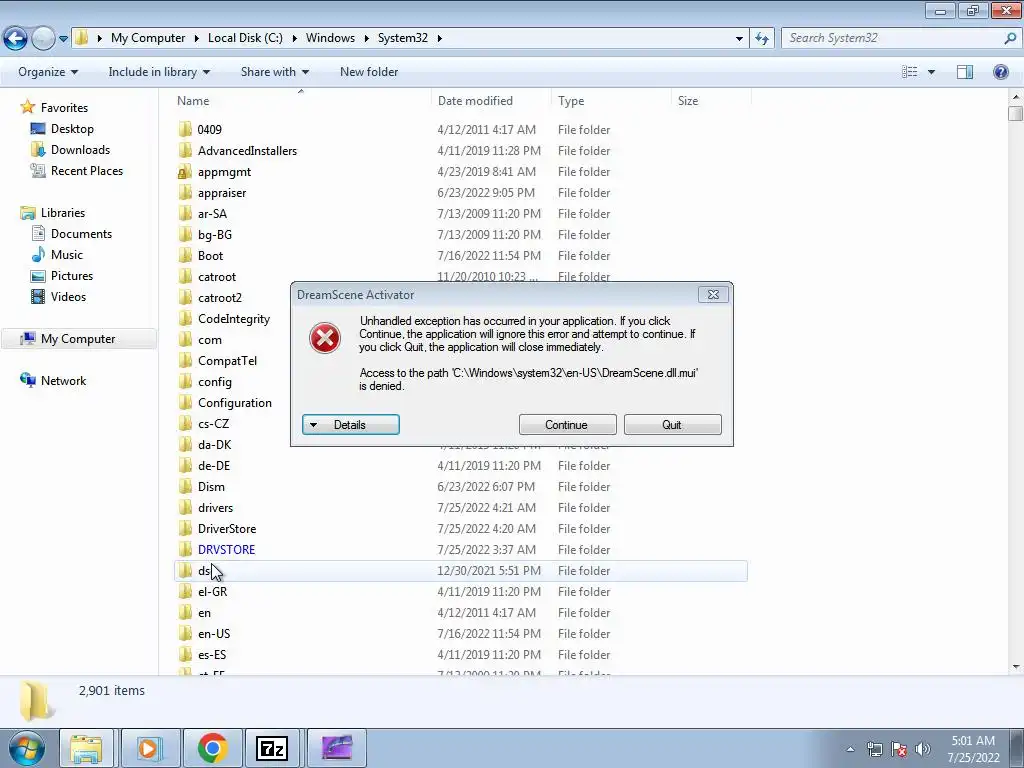This screenshot has width=1024, height=768.
Task: Click the el-GR folder icon
Action: coord(185,592)
